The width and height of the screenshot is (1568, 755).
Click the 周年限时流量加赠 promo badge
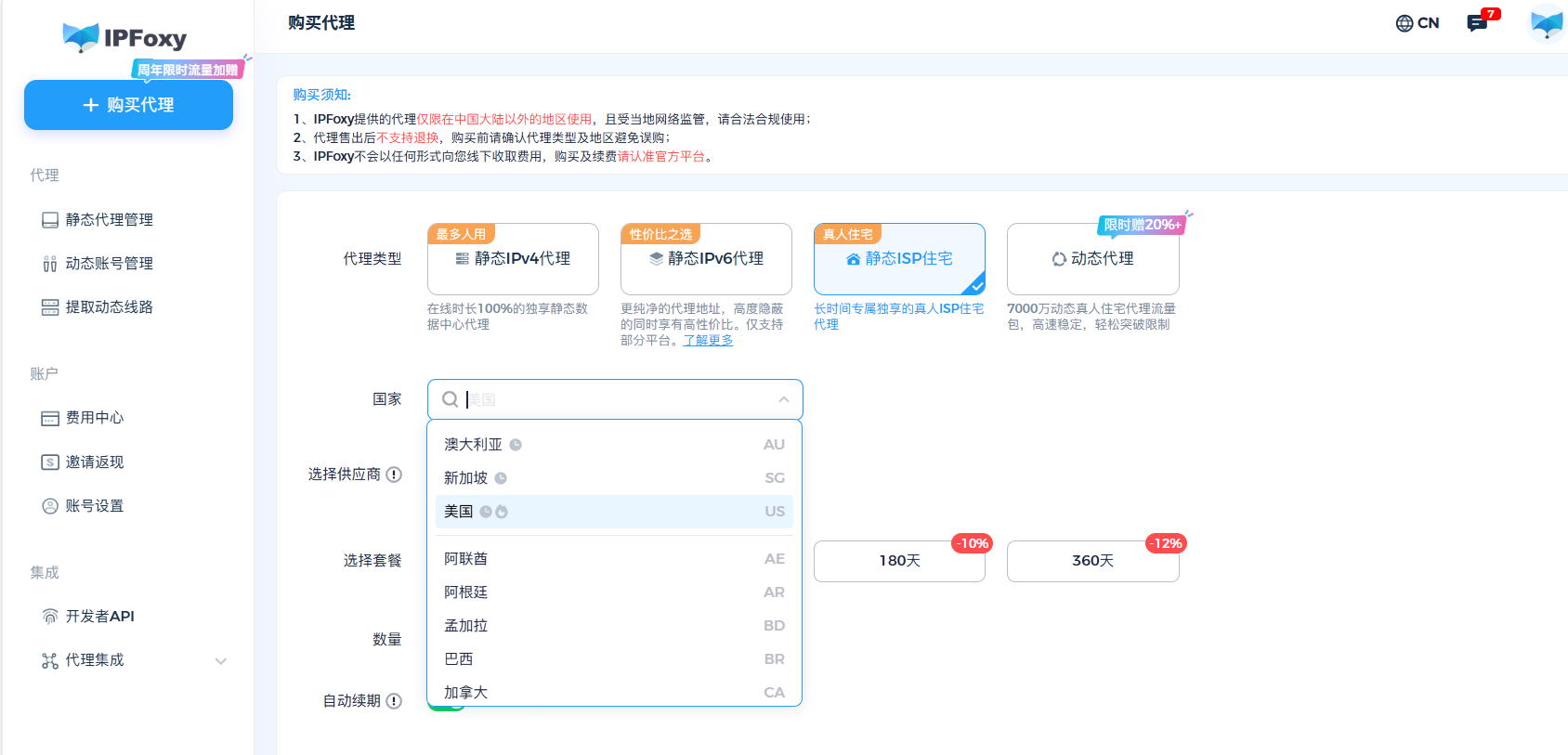click(189, 69)
